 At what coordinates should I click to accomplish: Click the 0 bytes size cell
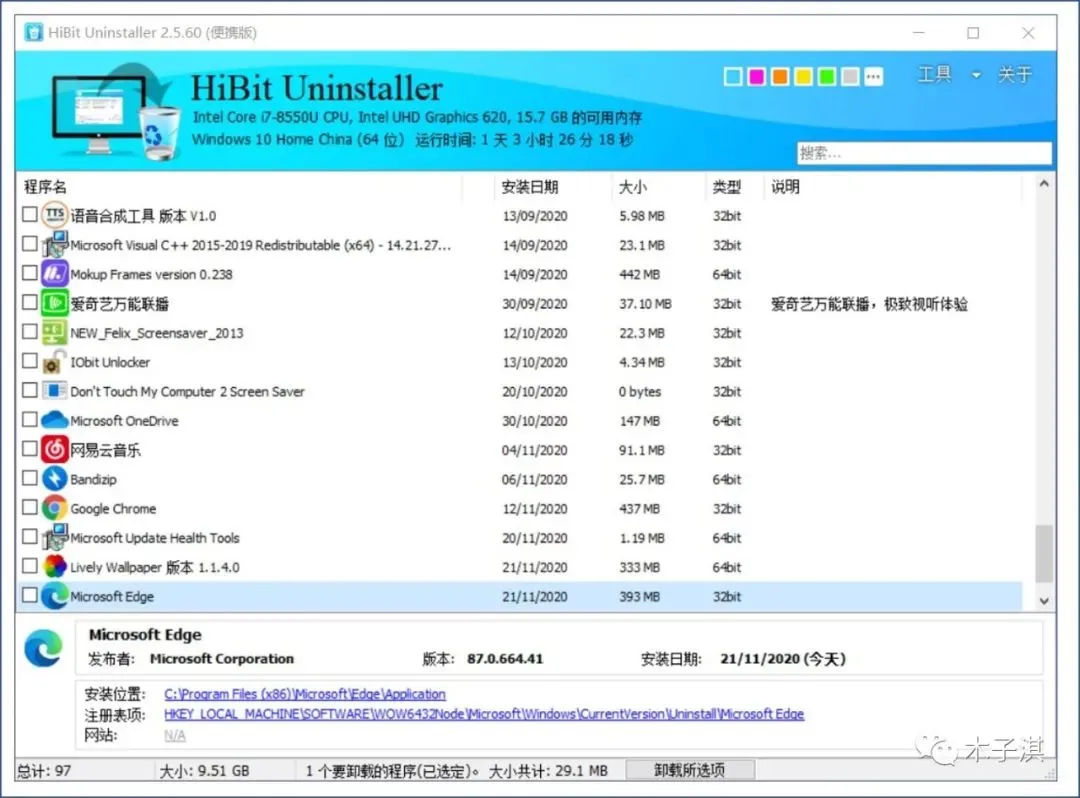(x=640, y=392)
